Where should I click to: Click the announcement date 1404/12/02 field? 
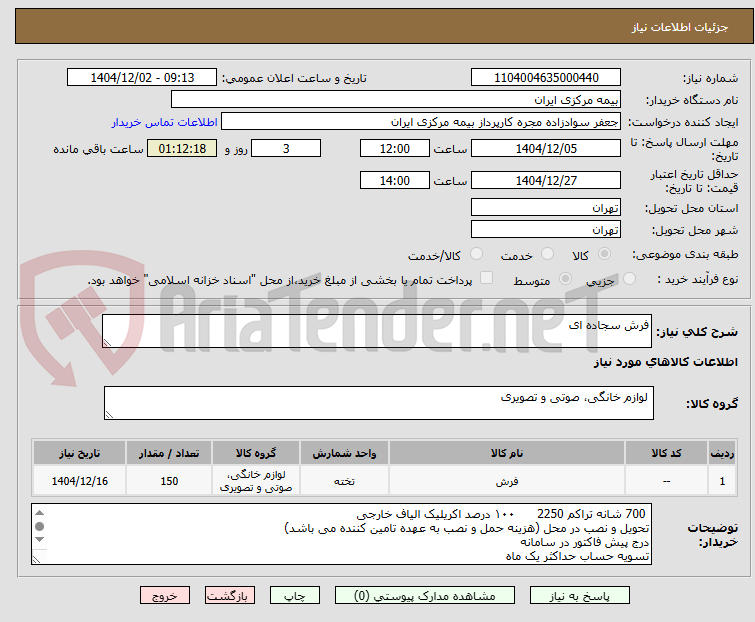pyautogui.click(x=142, y=78)
